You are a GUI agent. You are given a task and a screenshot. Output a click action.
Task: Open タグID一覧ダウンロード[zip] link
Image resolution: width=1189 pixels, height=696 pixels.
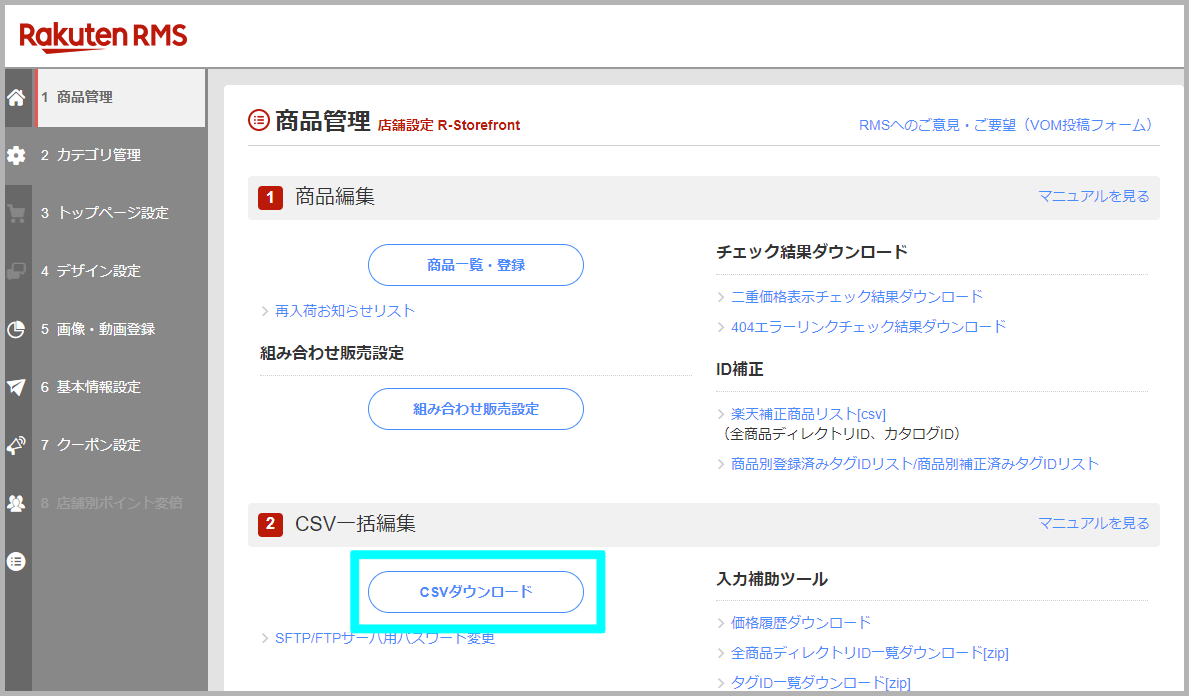pyautogui.click(x=820, y=682)
